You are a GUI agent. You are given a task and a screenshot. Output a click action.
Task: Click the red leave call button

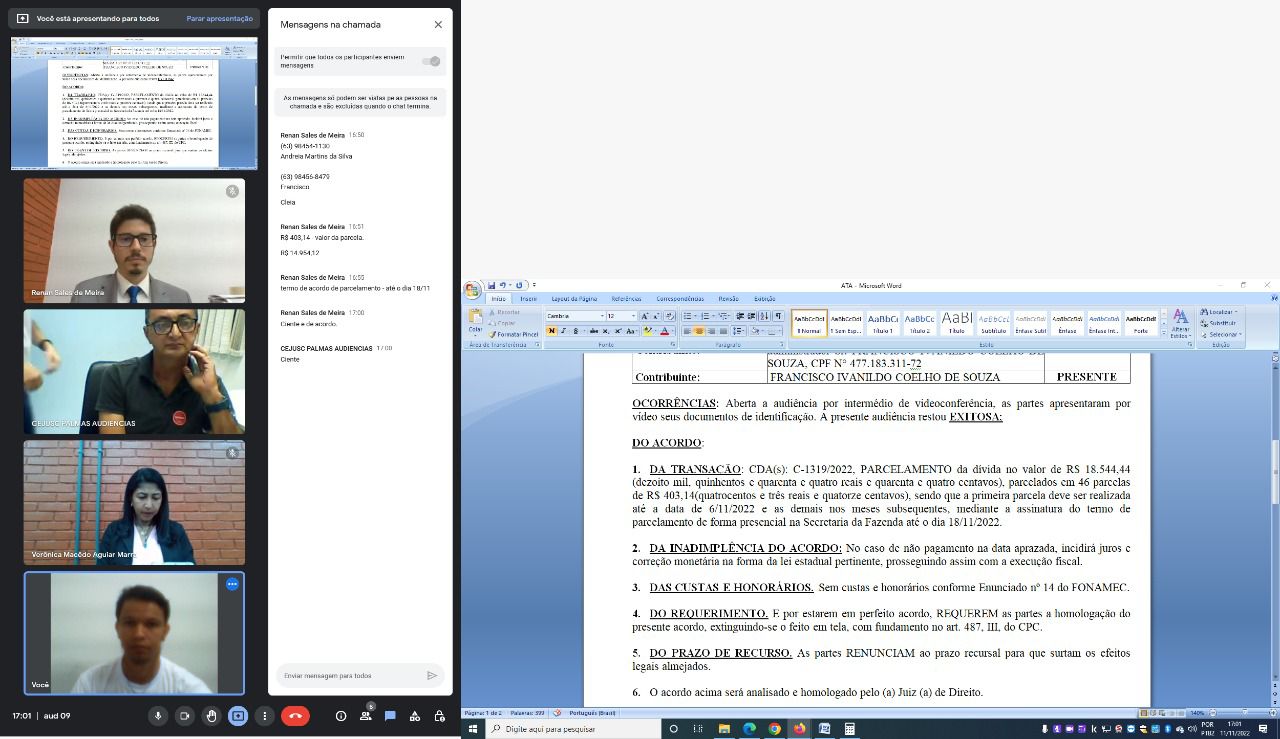coord(295,716)
